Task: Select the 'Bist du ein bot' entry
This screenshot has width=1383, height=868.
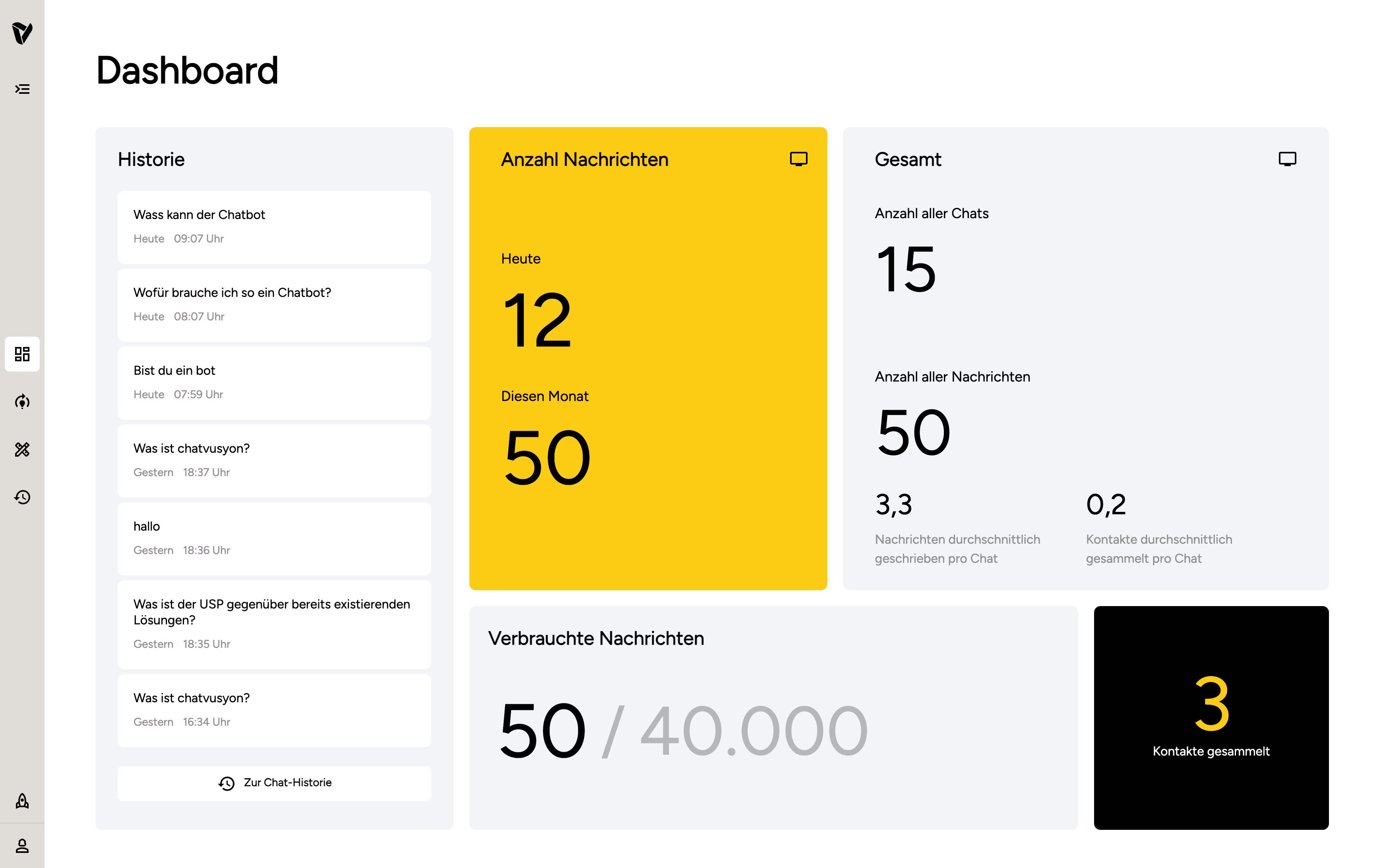Action: pyautogui.click(x=274, y=382)
